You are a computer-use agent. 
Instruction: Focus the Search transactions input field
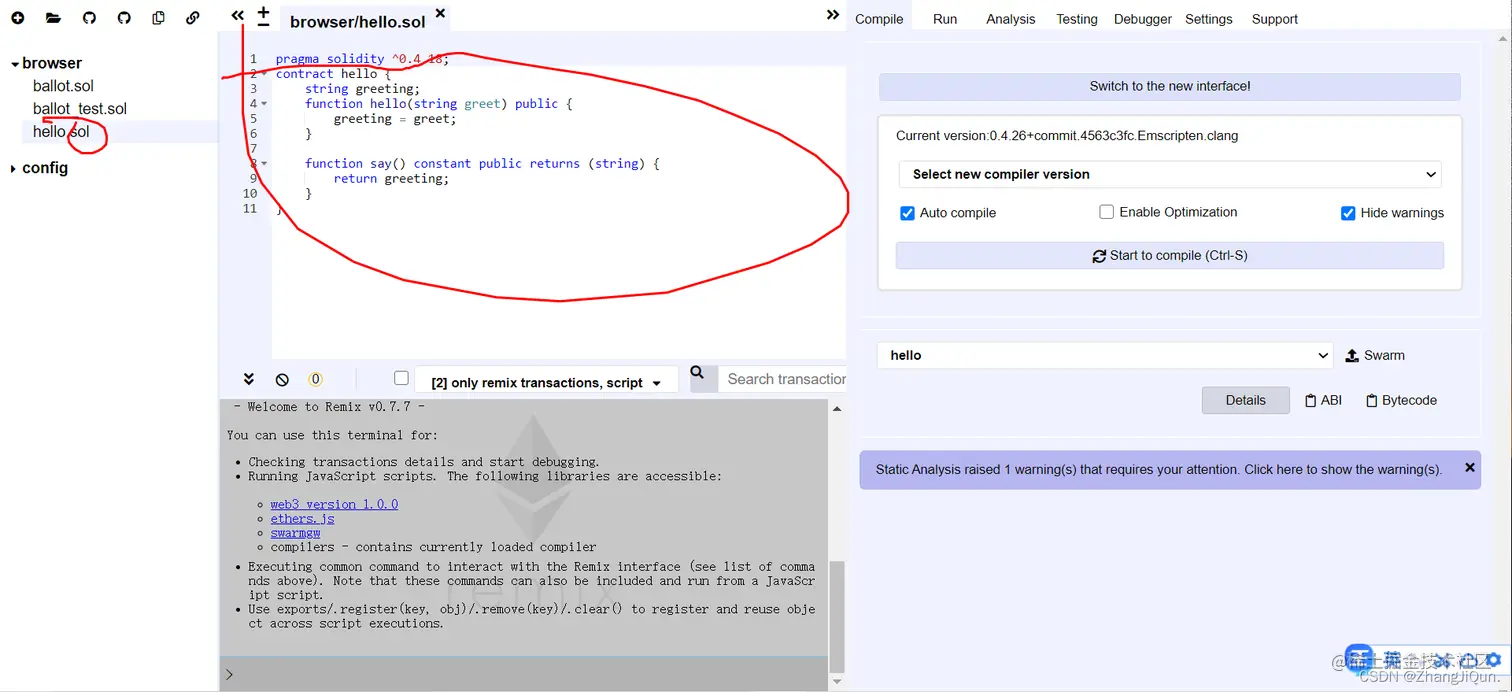coord(784,379)
